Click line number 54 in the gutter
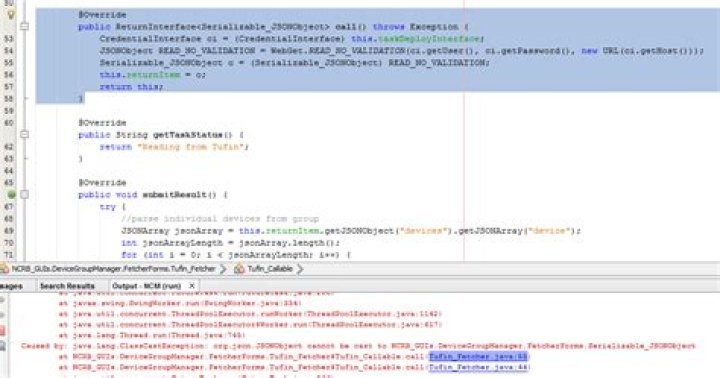Image resolution: width=720 pixels, height=378 pixels. [9, 51]
